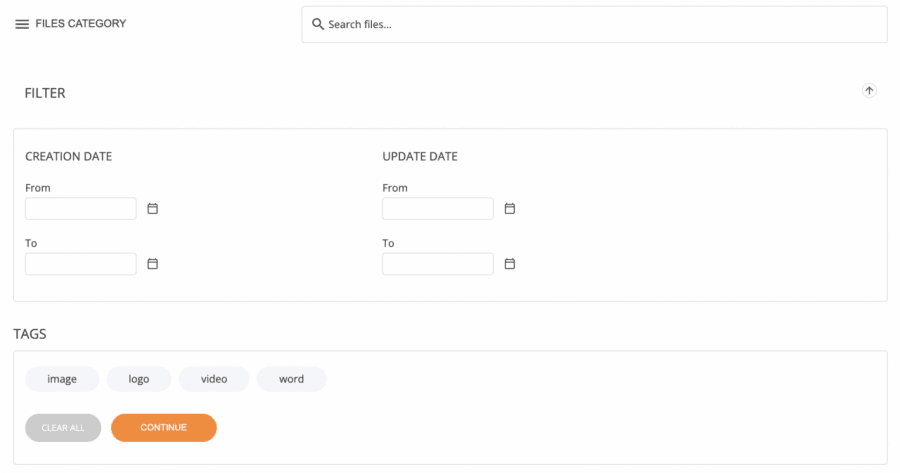
Task: Toggle the logo tag filter
Action: point(138,379)
